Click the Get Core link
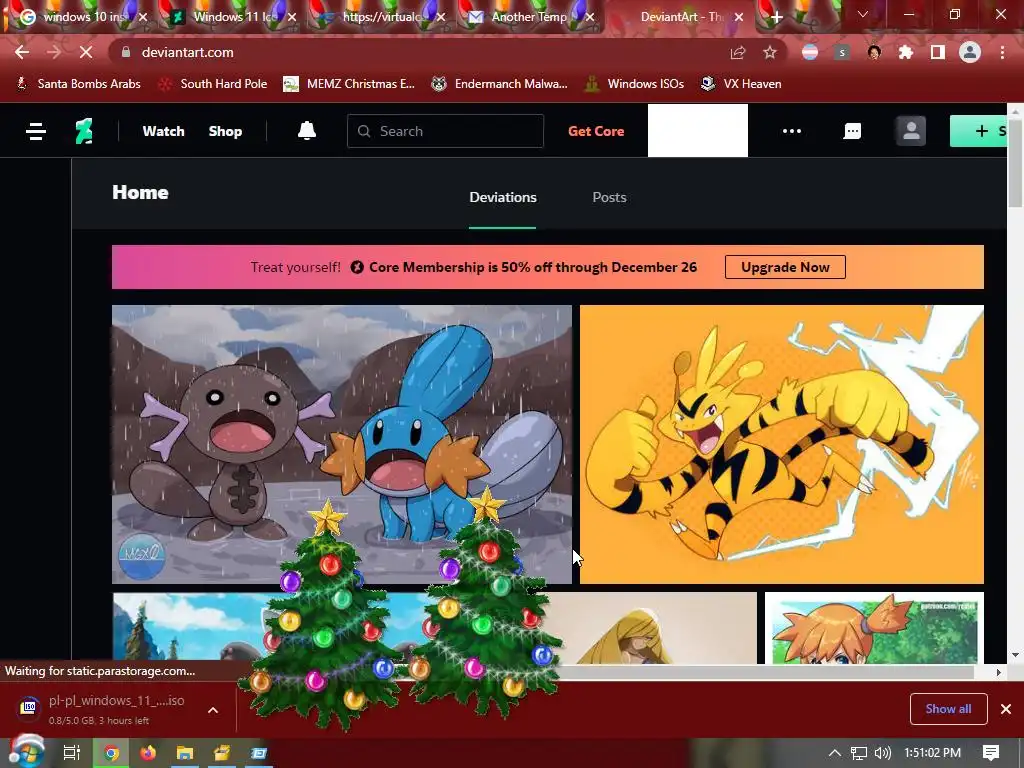 [596, 131]
